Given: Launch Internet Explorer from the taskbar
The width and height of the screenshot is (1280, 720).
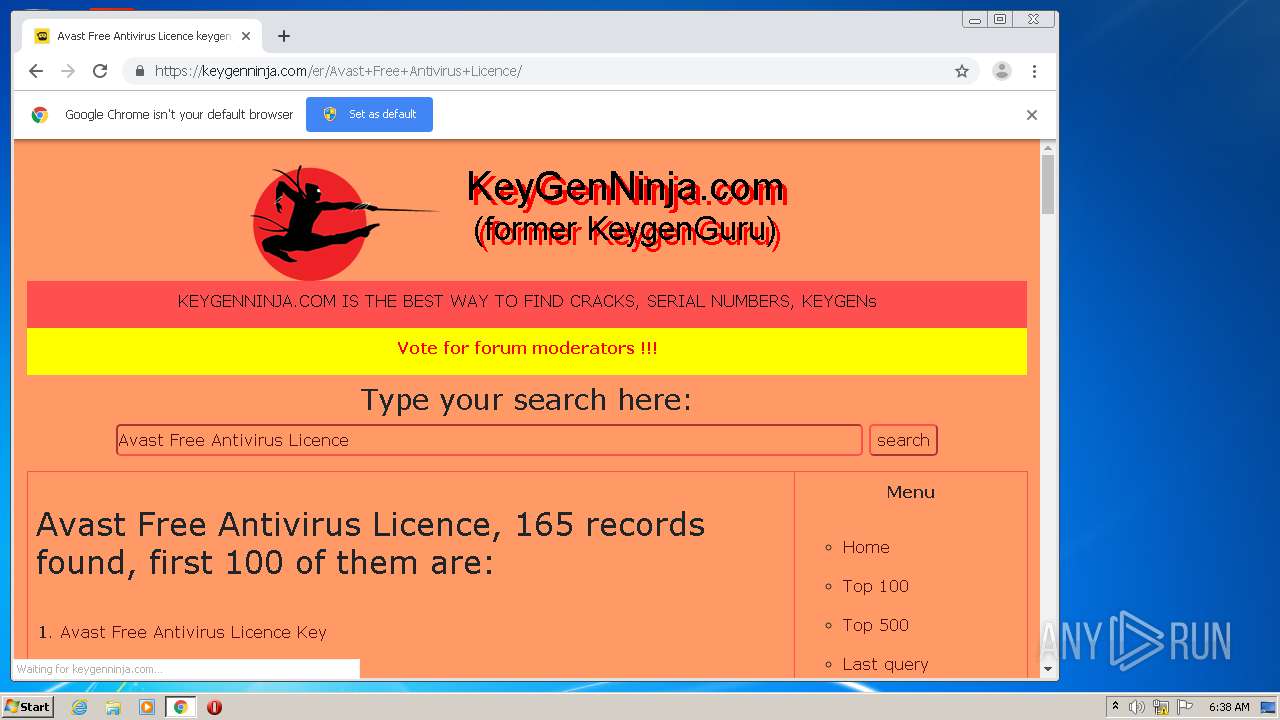Looking at the screenshot, I should (79, 707).
